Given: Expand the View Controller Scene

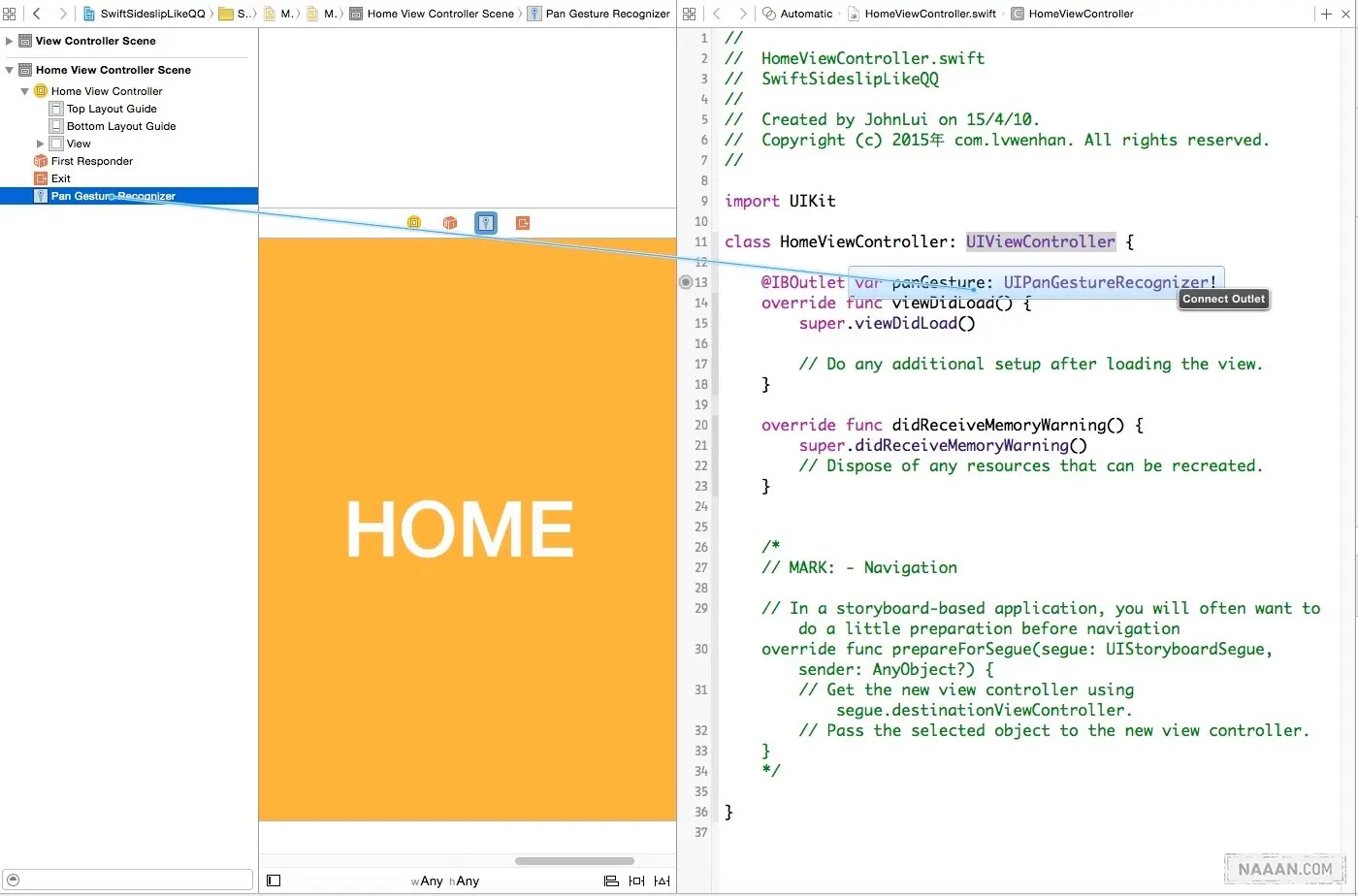Looking at the screenshot, I should pyautogui.click(x=10, y=41).
